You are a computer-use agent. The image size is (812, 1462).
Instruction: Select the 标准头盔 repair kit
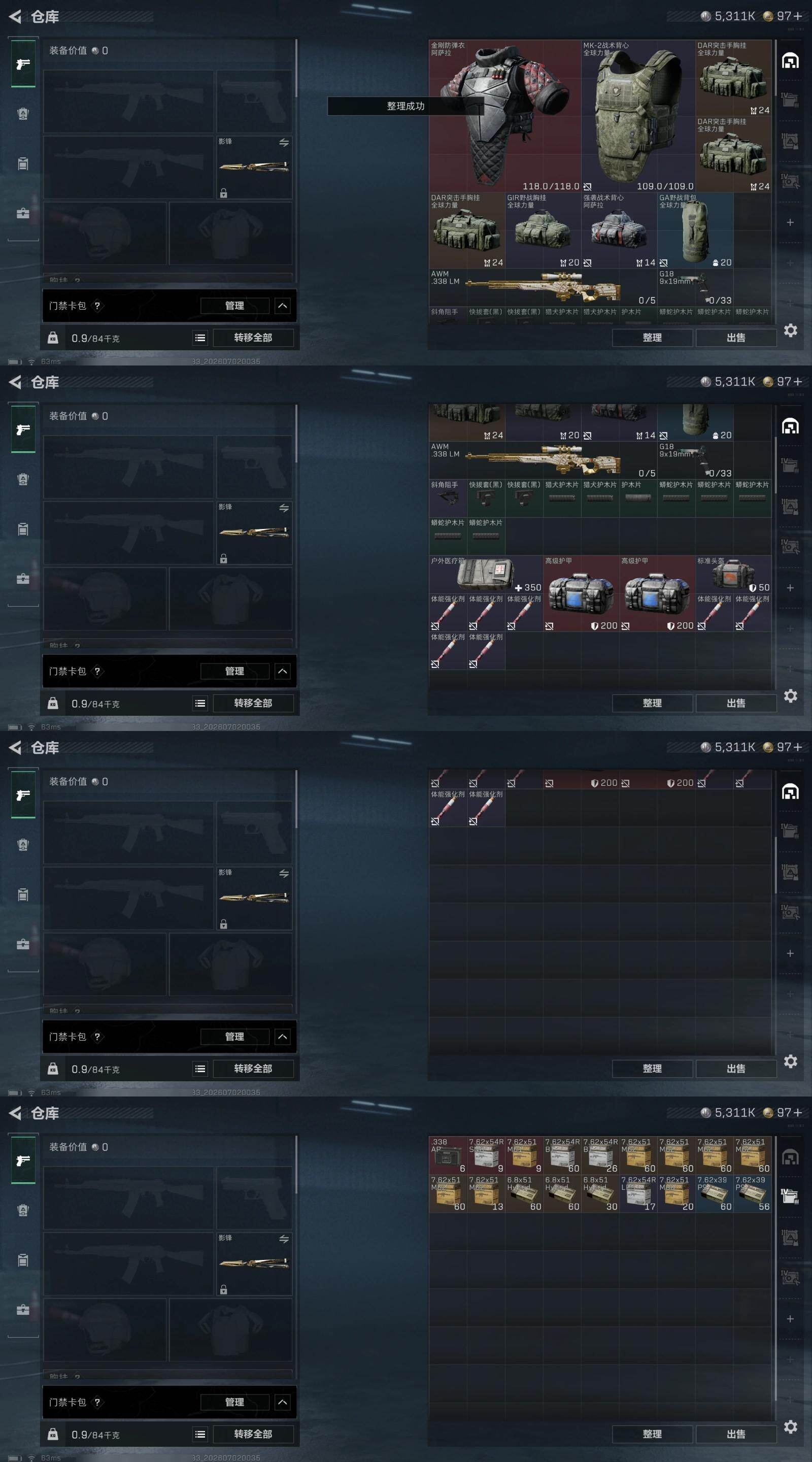coord(733,574)
